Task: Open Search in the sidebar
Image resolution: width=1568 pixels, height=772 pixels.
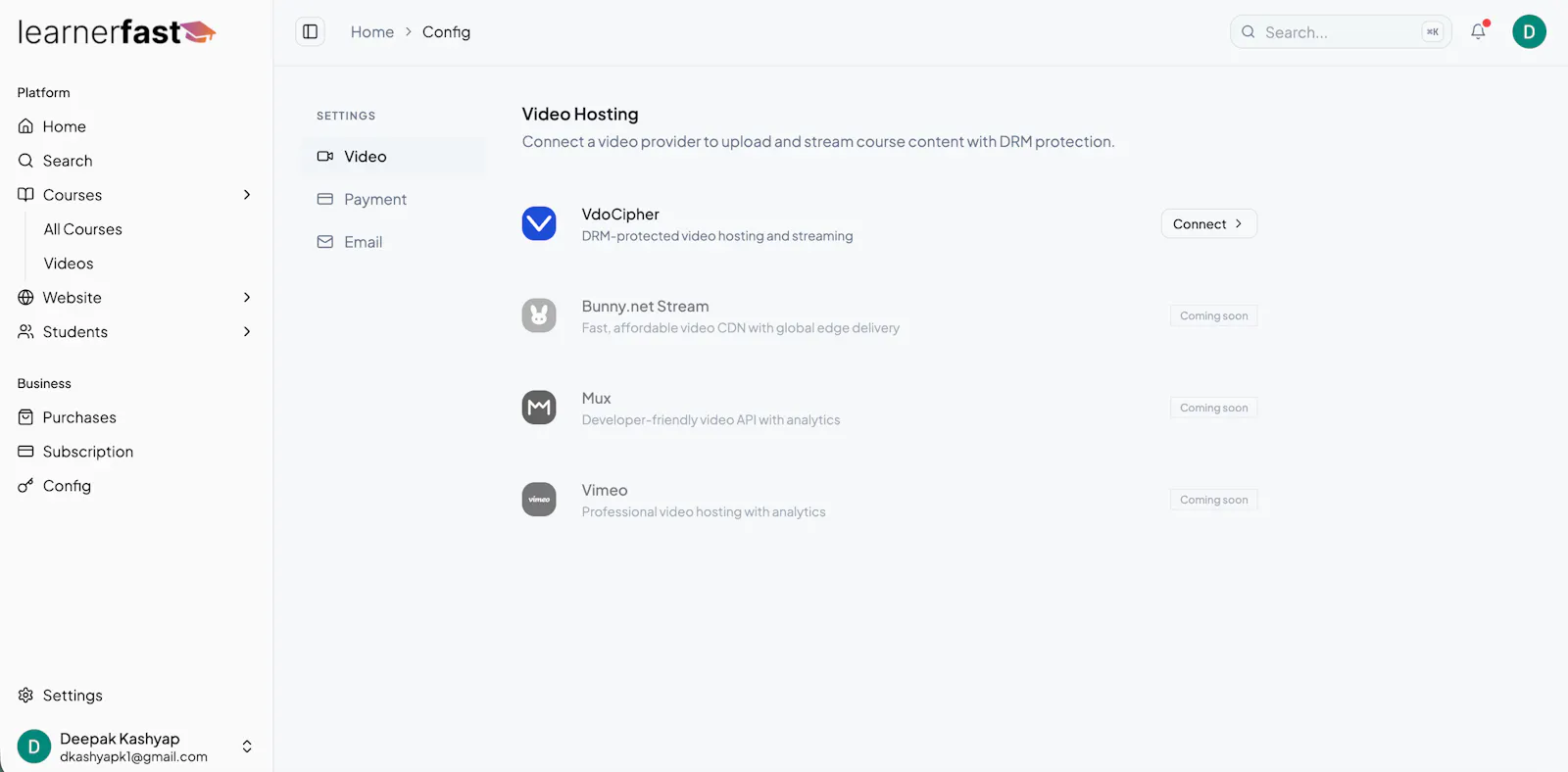Action: [136, 161]
